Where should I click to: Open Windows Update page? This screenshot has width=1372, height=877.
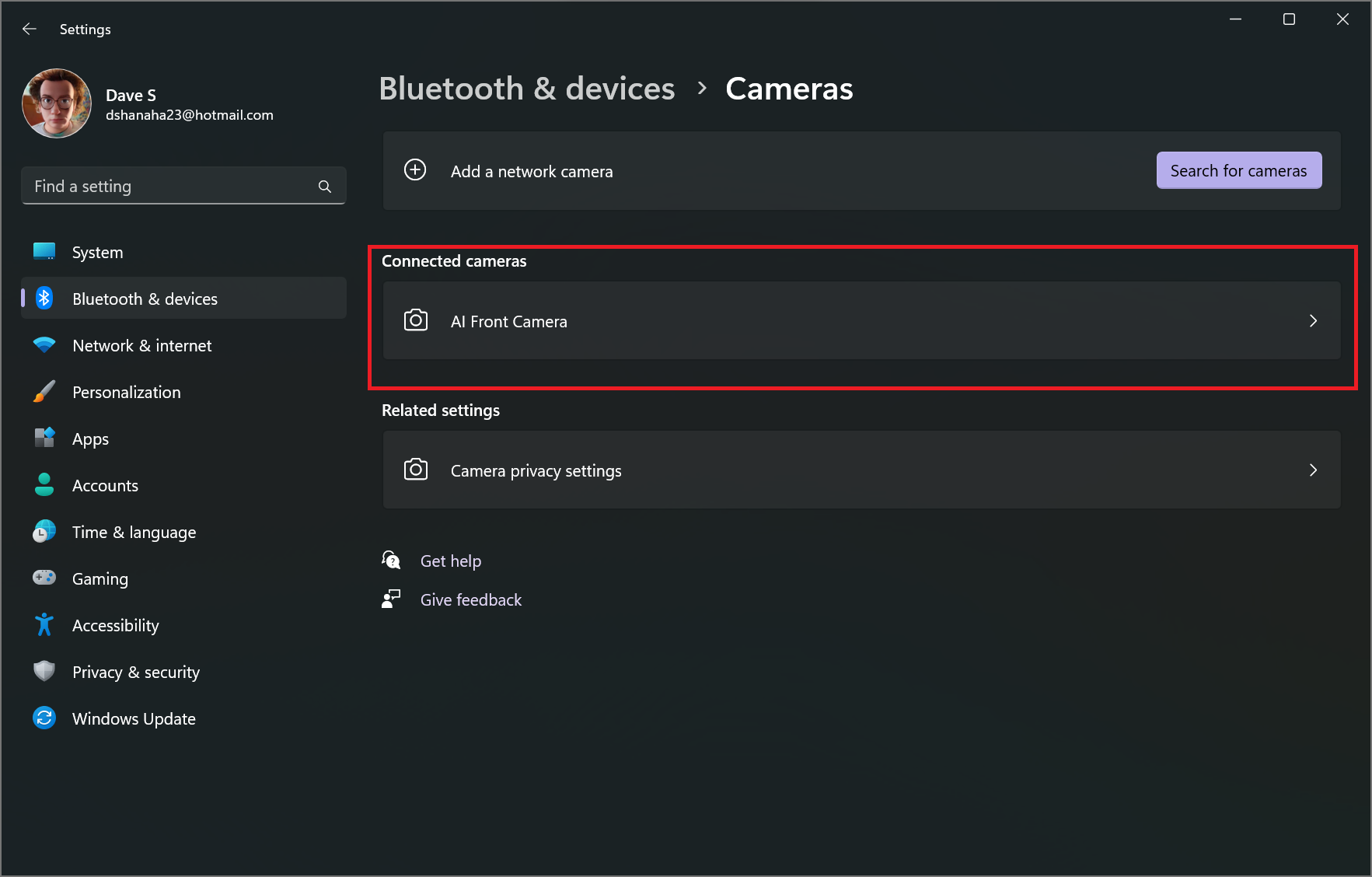point(183,718)
